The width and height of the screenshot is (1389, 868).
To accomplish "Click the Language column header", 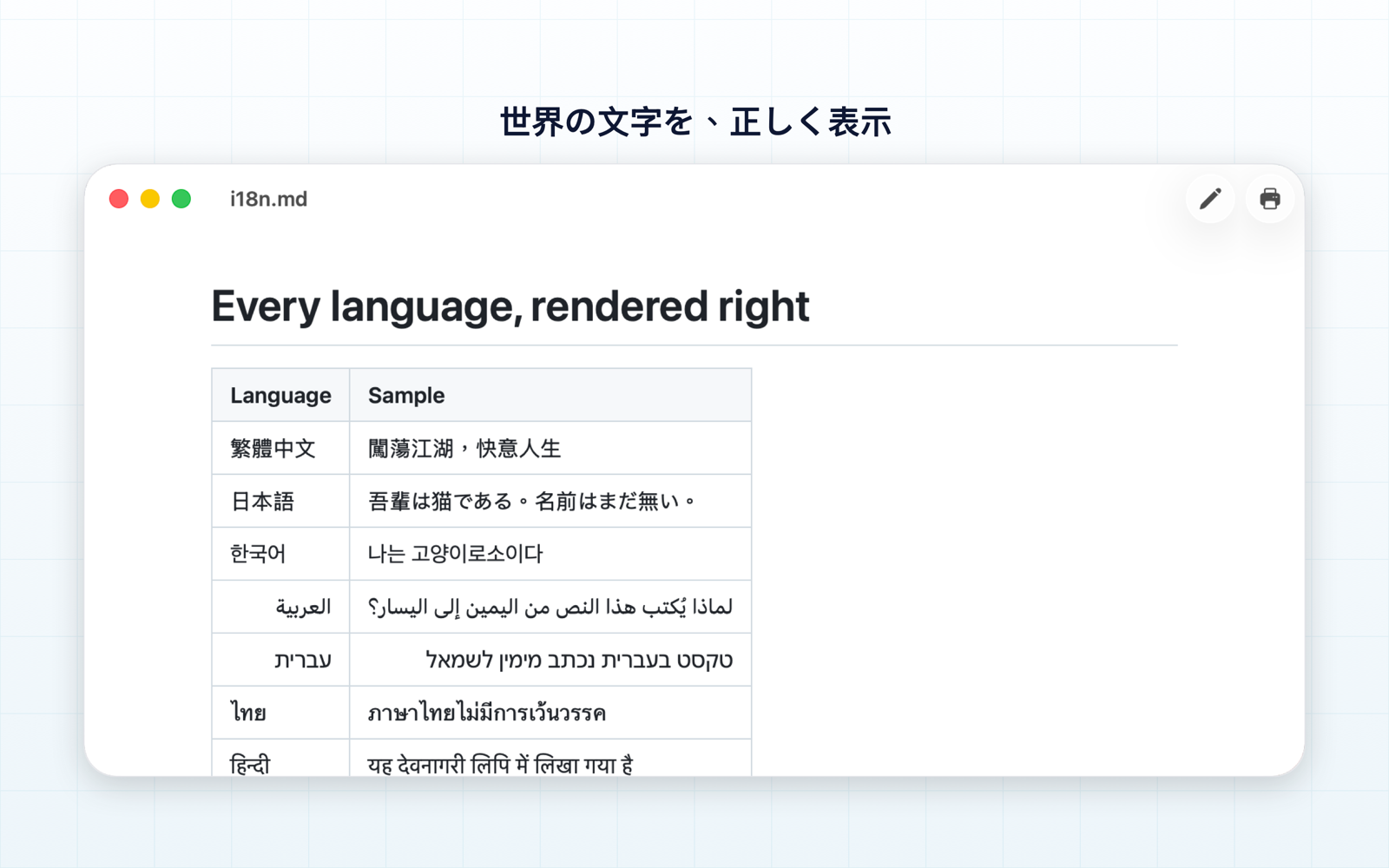I will pos(280,395).
